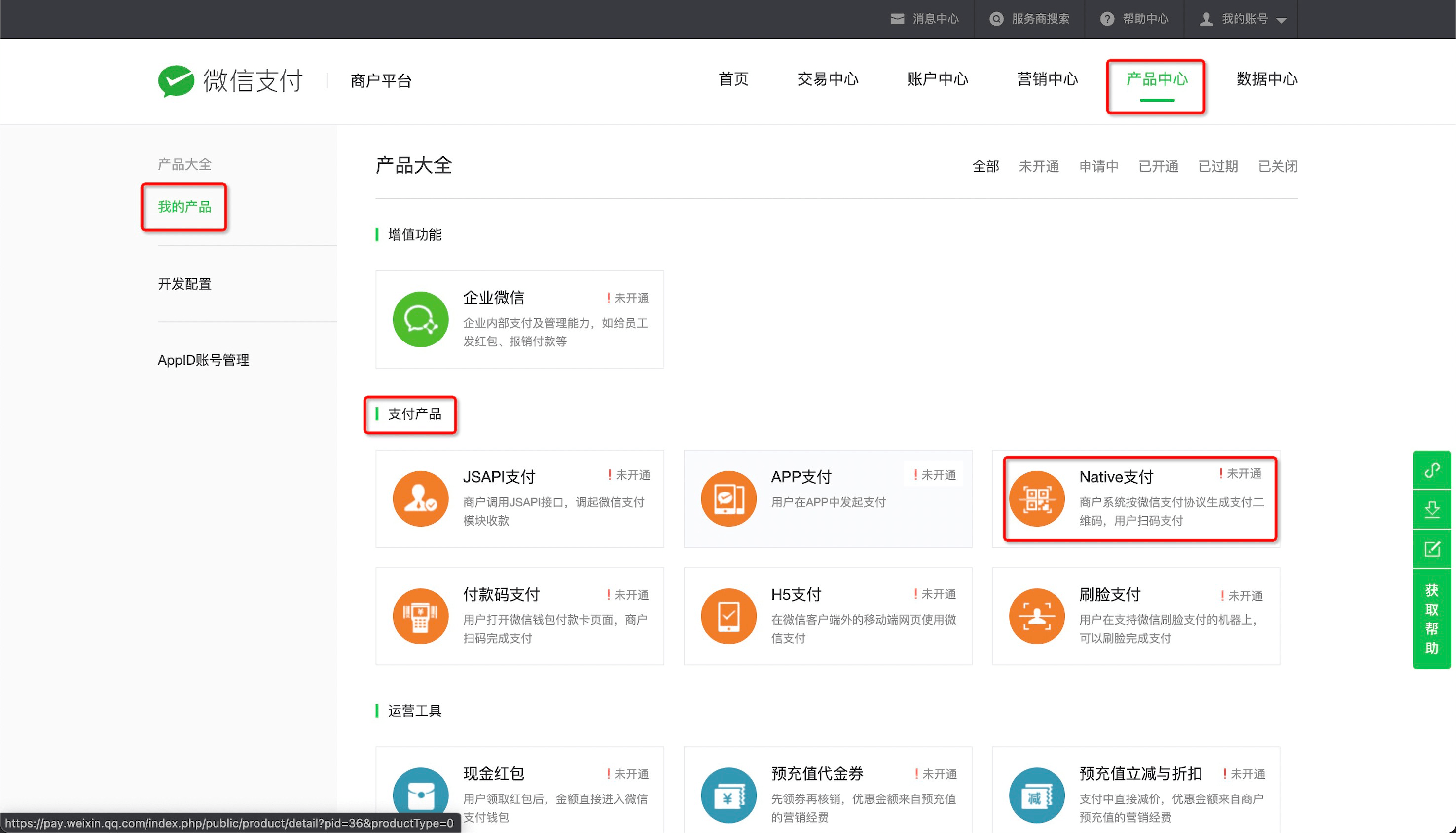The height and width of the screenshot is (833, 1456).
Task: Click the green edit icon in side toolbar
Action: pyautogui.click(x=1431, y=549)
